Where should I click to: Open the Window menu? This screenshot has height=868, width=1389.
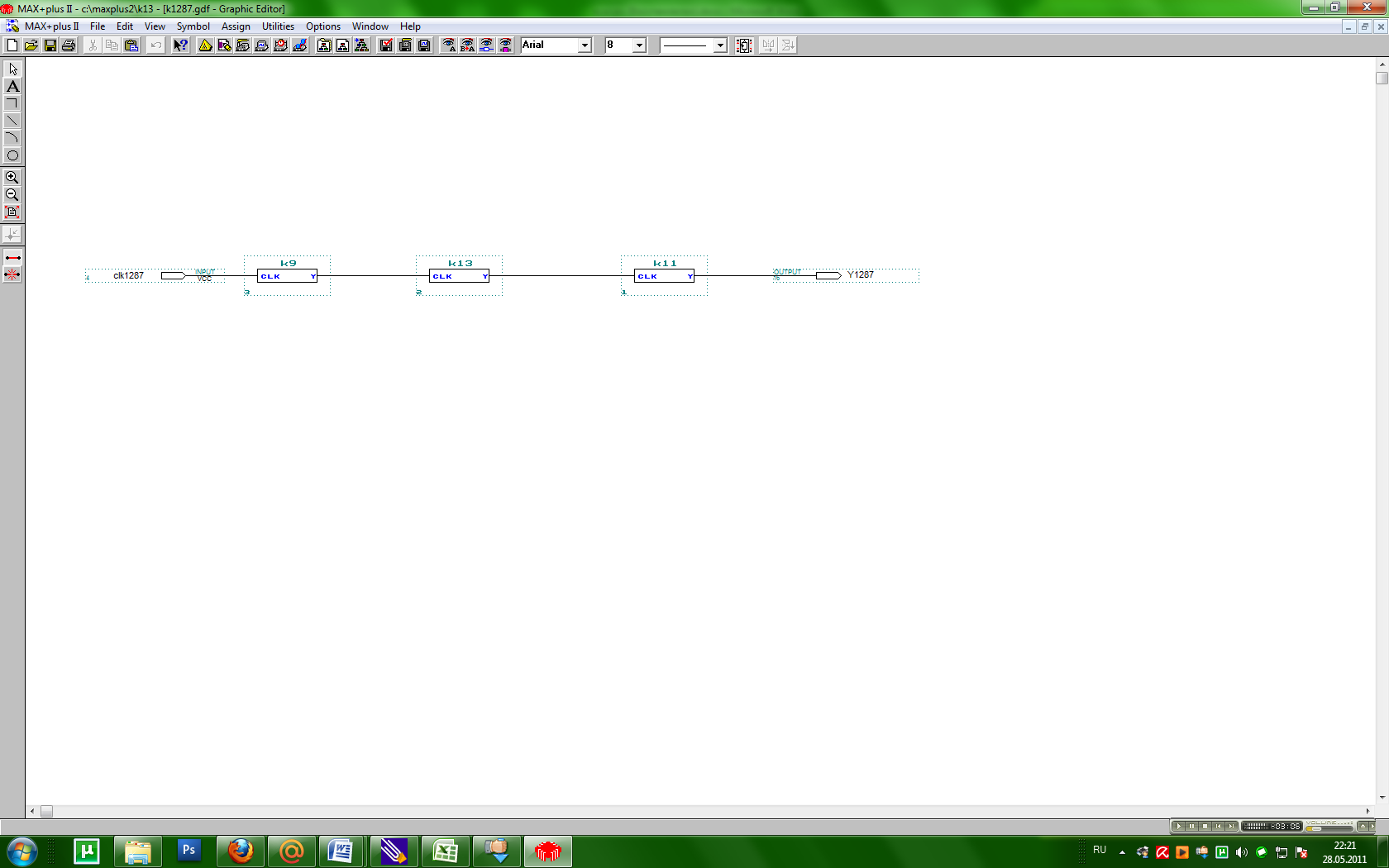[x=370, y=26]
